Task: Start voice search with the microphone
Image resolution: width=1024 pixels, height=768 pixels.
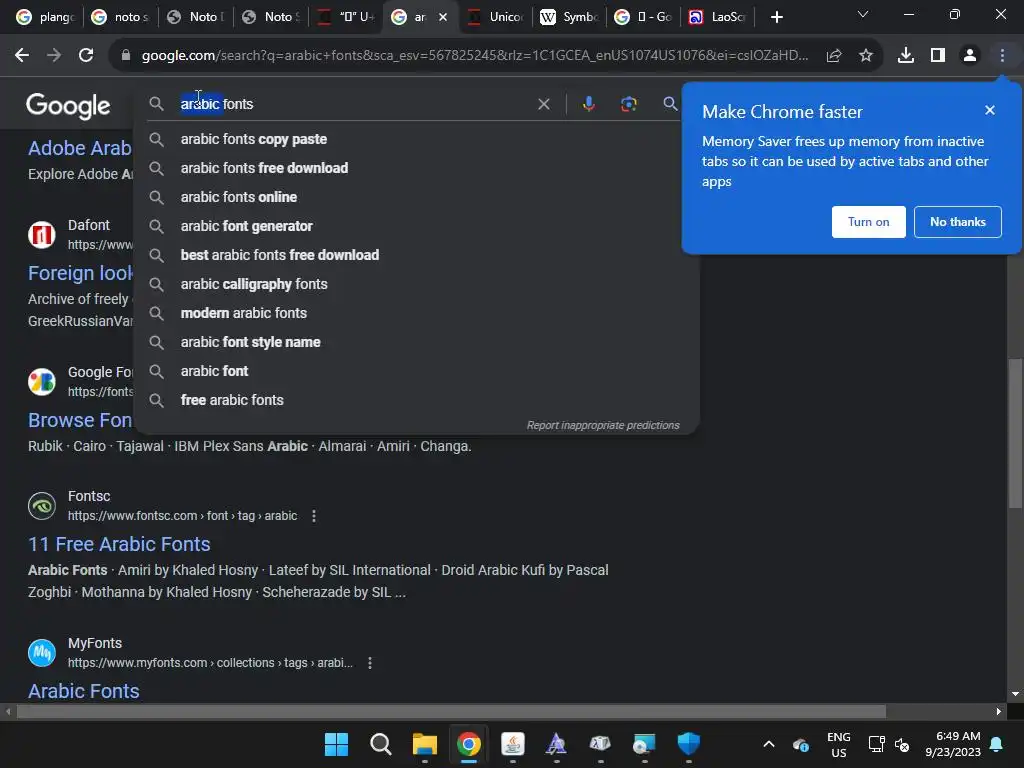Action: pos(589,104)
